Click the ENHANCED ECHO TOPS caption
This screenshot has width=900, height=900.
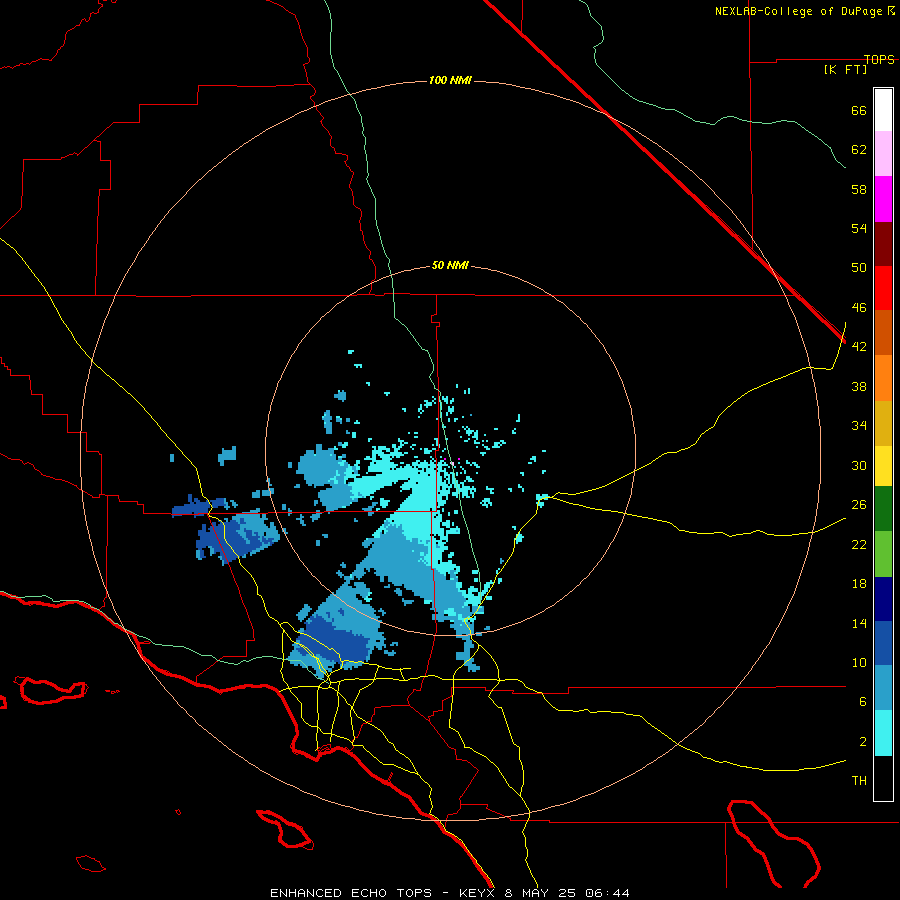pyautogui.click(x=351, y=893)
